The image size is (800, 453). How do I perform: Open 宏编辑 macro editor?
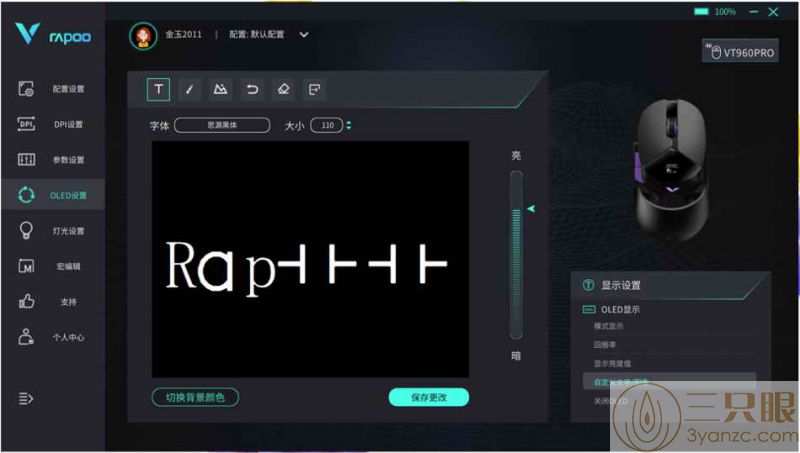[x=52, y=266]
